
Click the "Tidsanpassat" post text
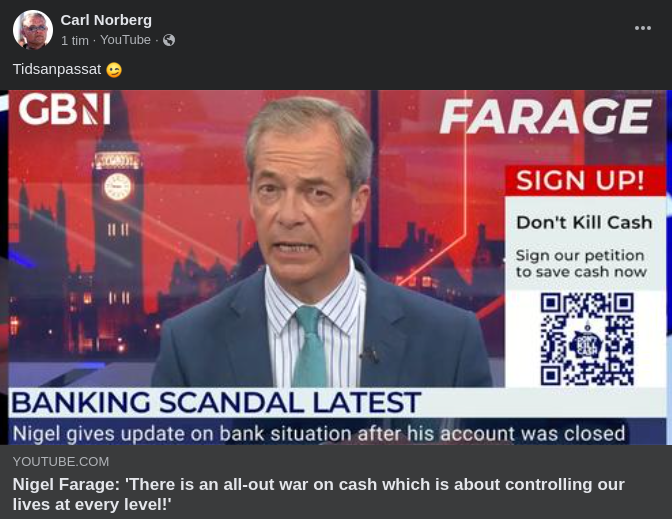[x=57, y=69]
